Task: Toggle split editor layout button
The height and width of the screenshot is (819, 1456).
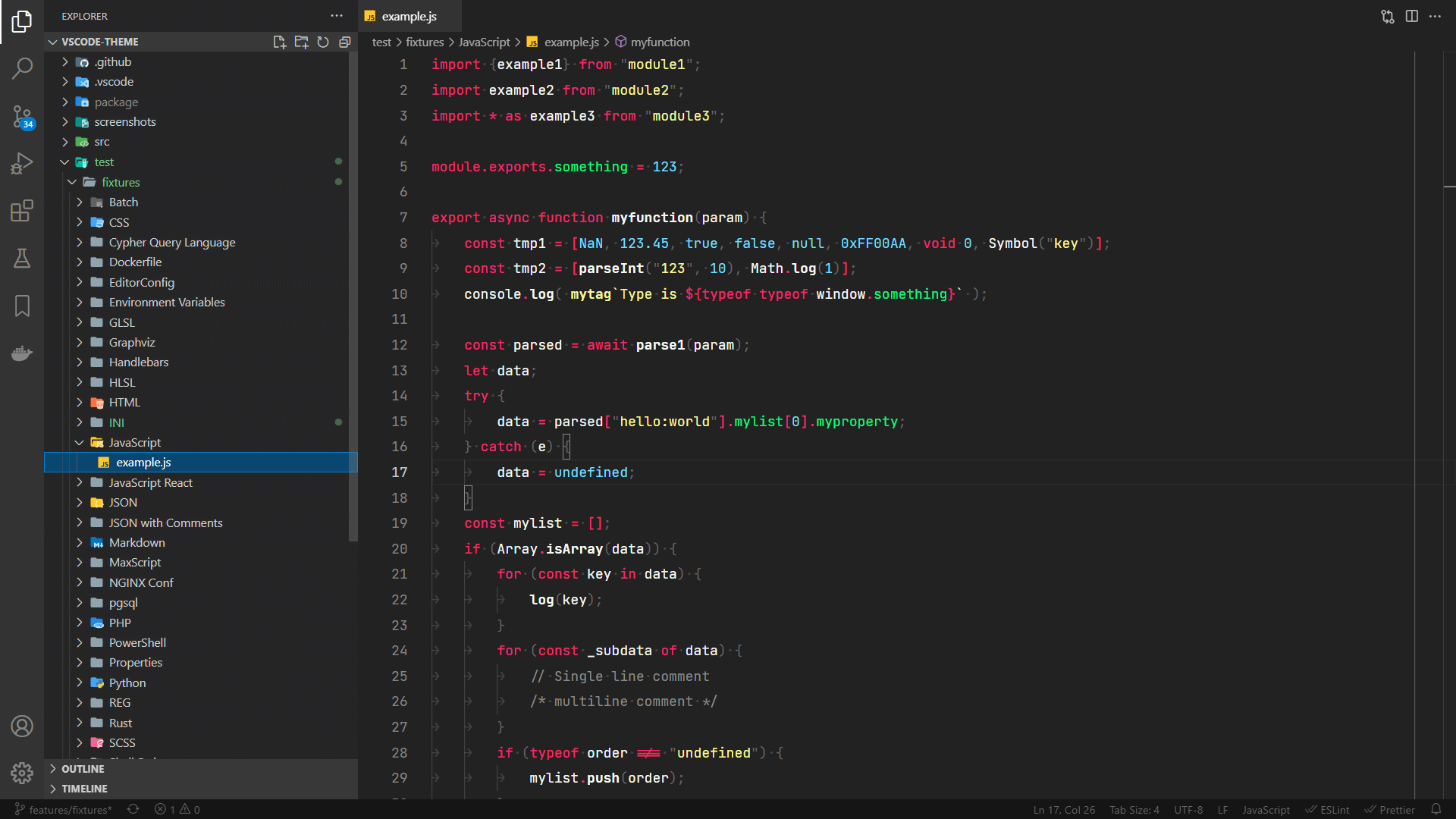Action: pos(1411,16)
